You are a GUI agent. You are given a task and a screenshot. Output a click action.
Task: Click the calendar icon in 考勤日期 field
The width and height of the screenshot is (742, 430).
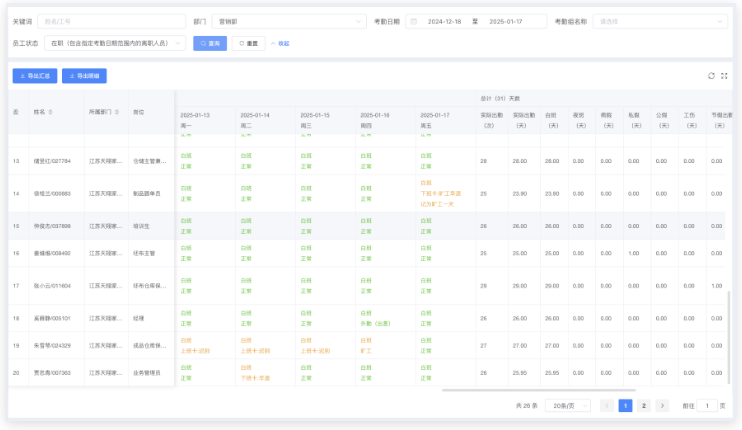[413, 21]
